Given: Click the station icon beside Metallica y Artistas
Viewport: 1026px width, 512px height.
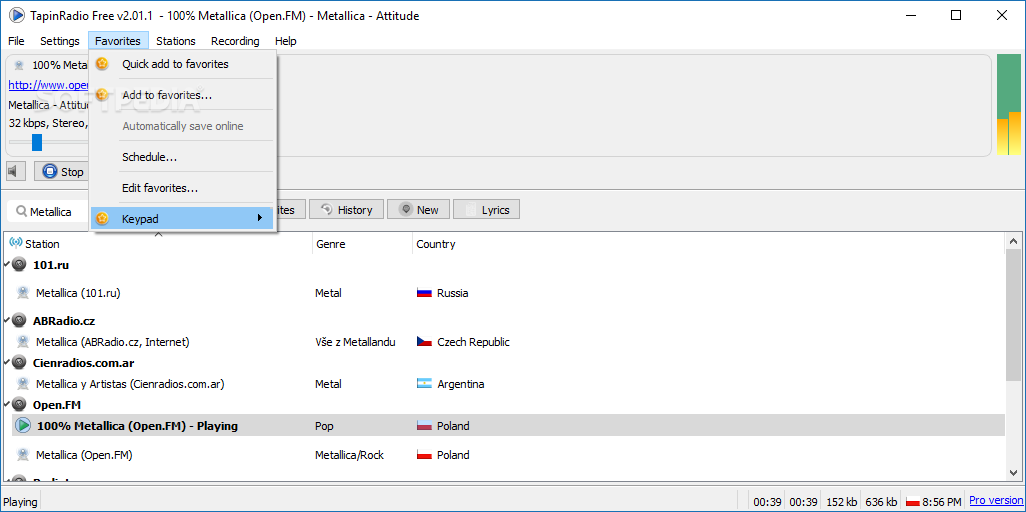Looking at the screenshot, I should click(x=23, y=384).
